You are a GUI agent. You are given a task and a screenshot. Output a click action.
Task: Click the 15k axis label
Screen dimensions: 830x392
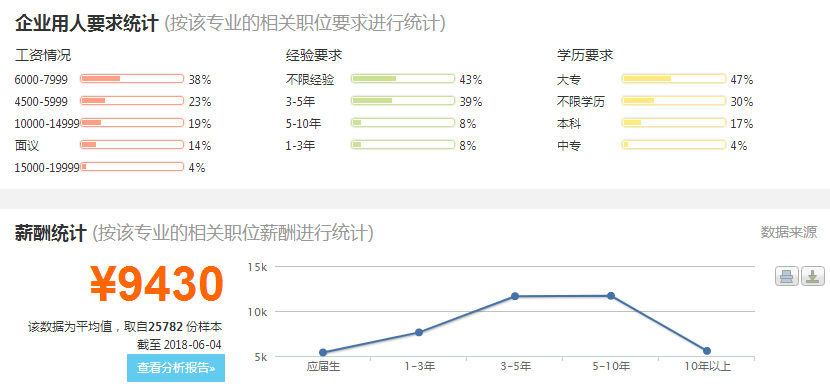pos(258,267)
